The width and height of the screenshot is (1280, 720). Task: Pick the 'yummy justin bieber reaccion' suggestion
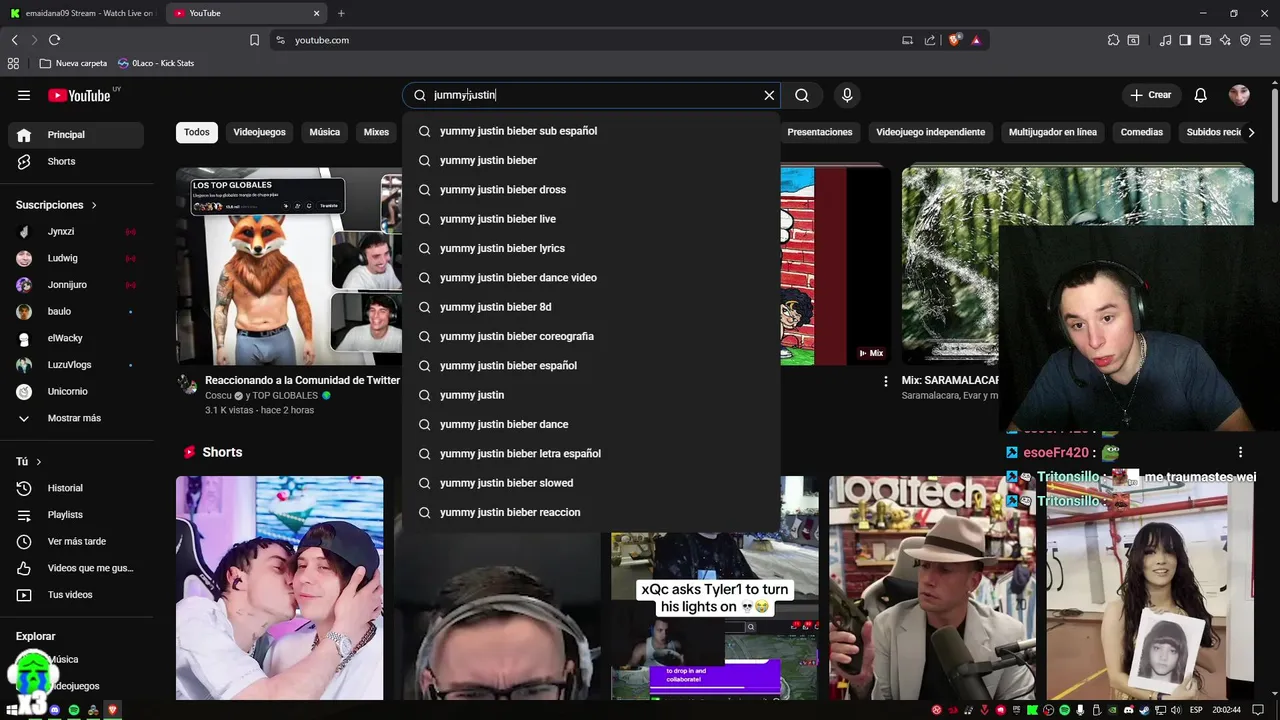(591, 512)
